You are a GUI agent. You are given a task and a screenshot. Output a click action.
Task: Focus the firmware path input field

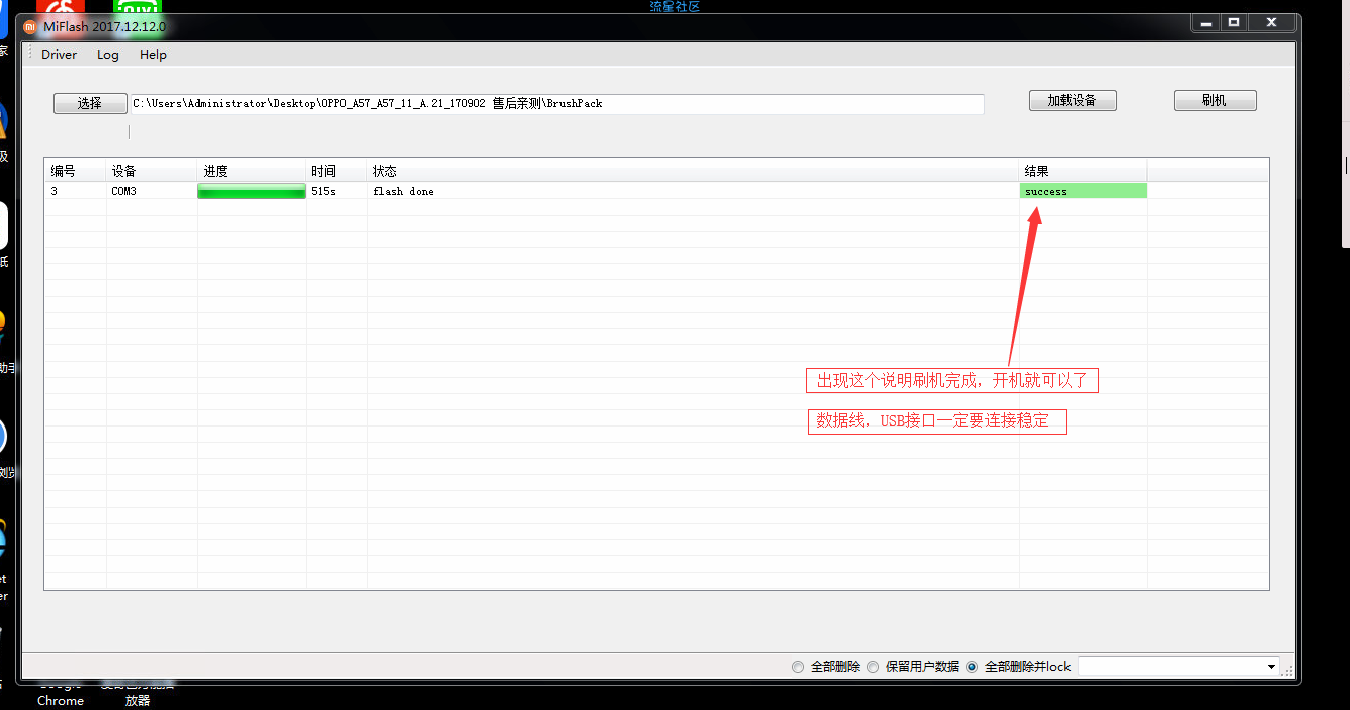[x=557, y=104]
